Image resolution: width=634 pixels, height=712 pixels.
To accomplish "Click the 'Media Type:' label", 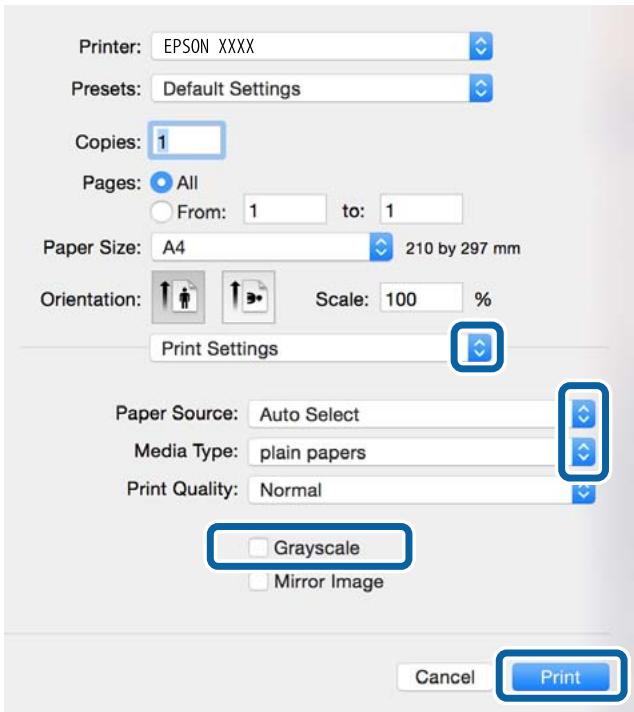I will pos(186,451).
